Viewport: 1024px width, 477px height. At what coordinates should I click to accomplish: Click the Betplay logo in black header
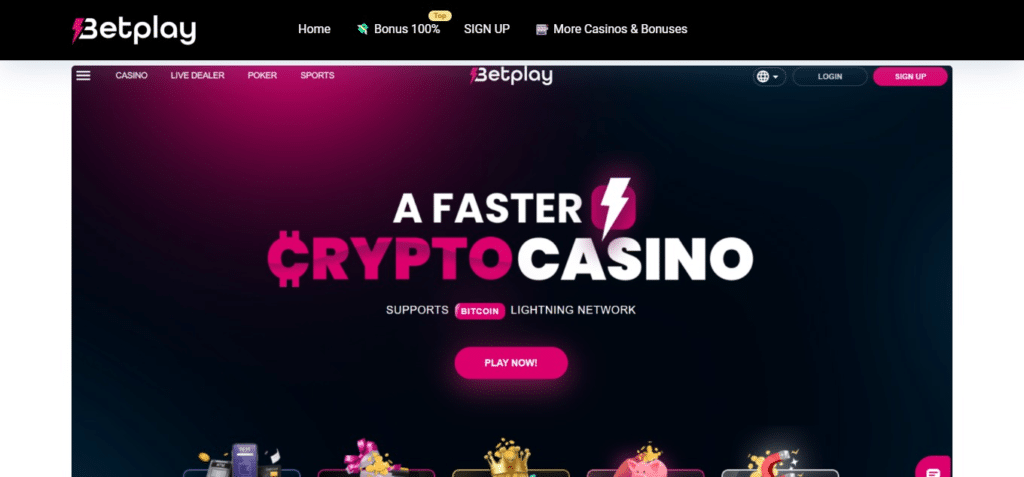pos(134,30)
